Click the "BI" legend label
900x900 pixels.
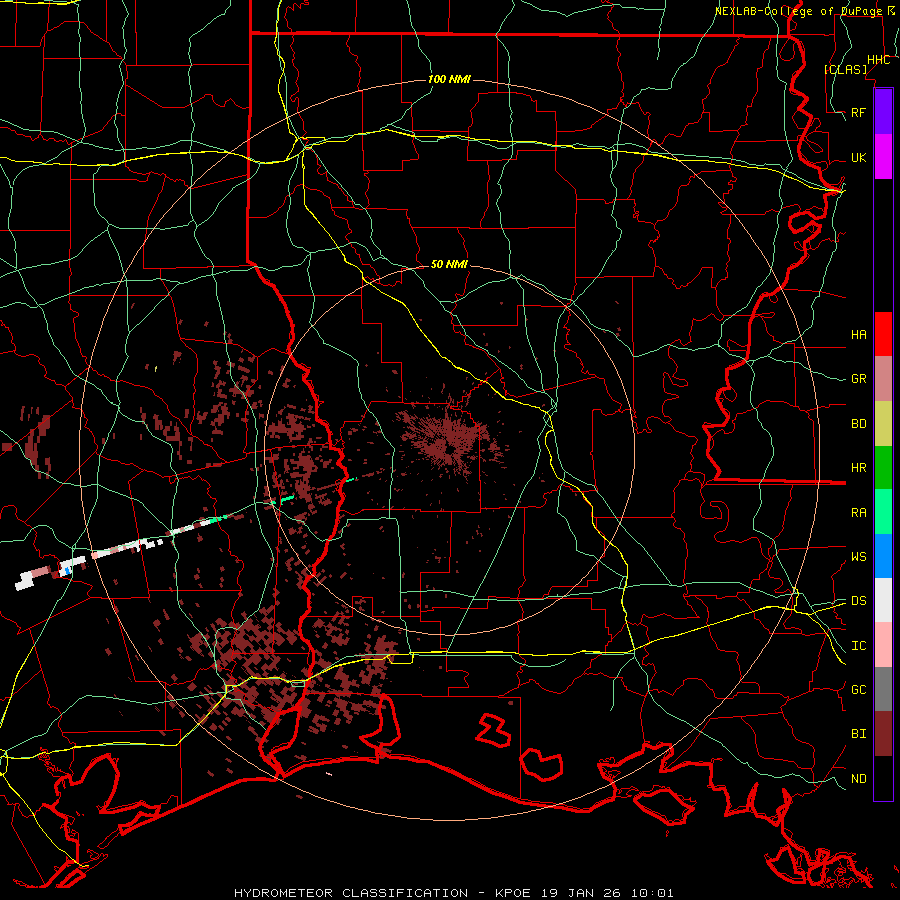858,734
